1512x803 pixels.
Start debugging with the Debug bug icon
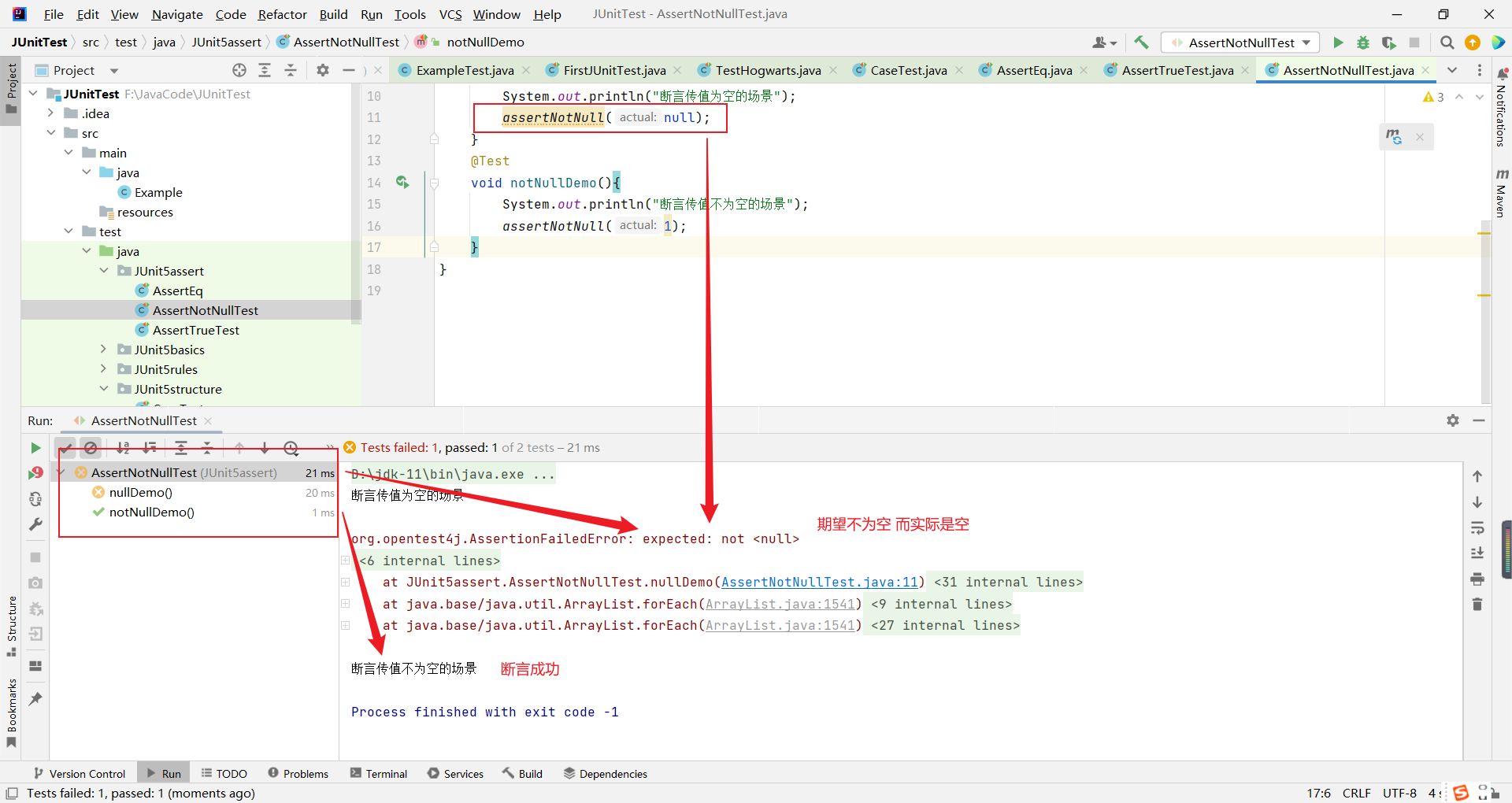pos(1363,43)
